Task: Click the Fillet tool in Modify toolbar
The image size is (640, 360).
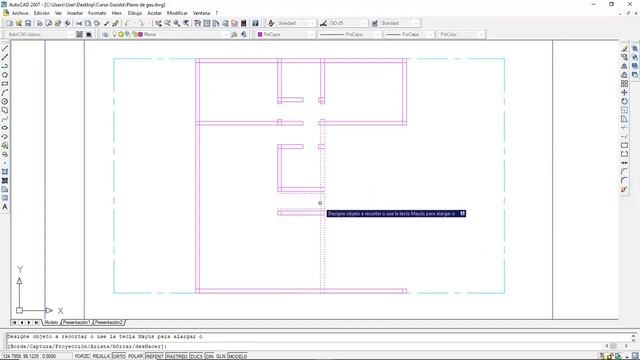Action: 624,180
